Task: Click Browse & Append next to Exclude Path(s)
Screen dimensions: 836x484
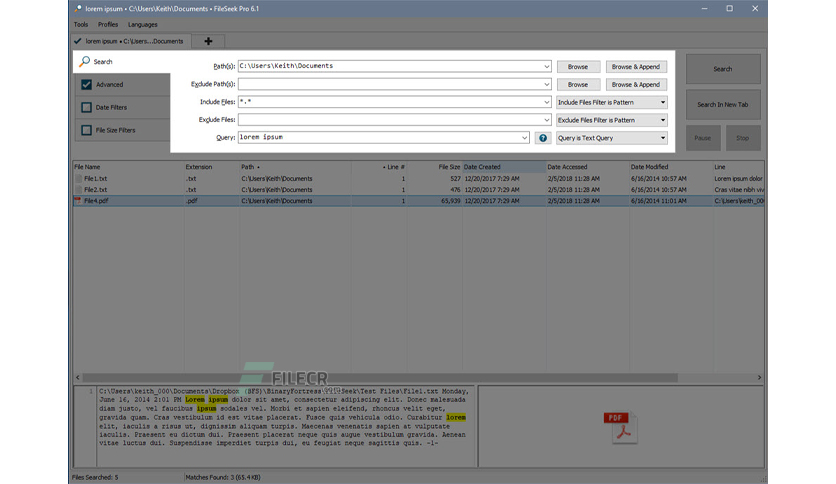Action: pyautogui.click(x=636, y=84)
